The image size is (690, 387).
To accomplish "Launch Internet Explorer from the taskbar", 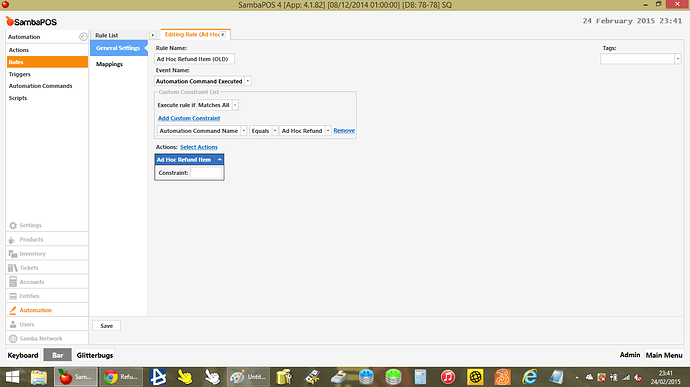I will [x=529, y=377].
